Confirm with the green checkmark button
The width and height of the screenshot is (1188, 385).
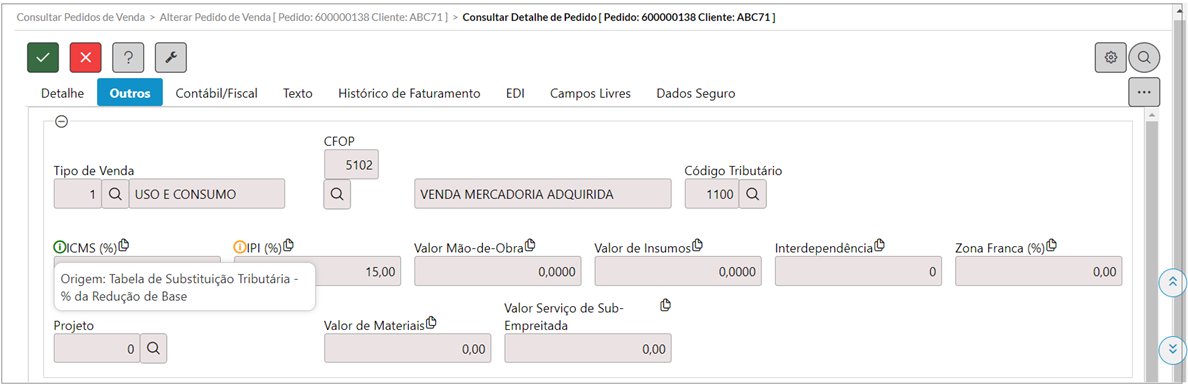point(43,58)
